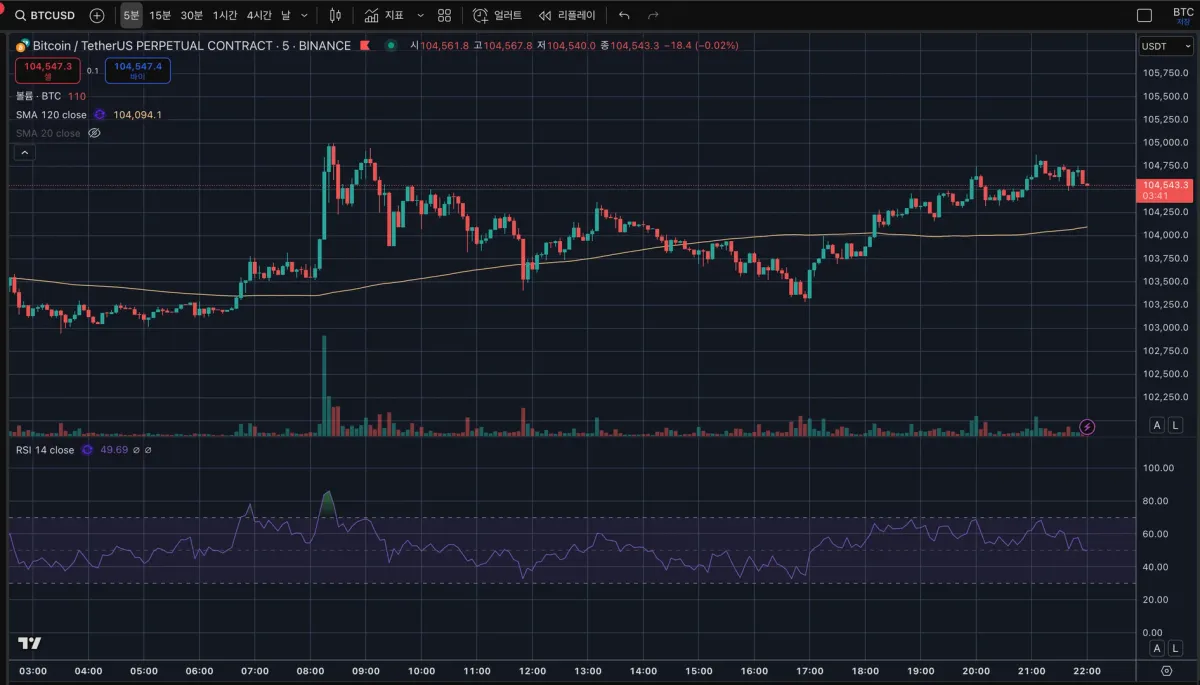Click the red 104,547.3 sell button
1200x685 pixels.
[48, 70]
